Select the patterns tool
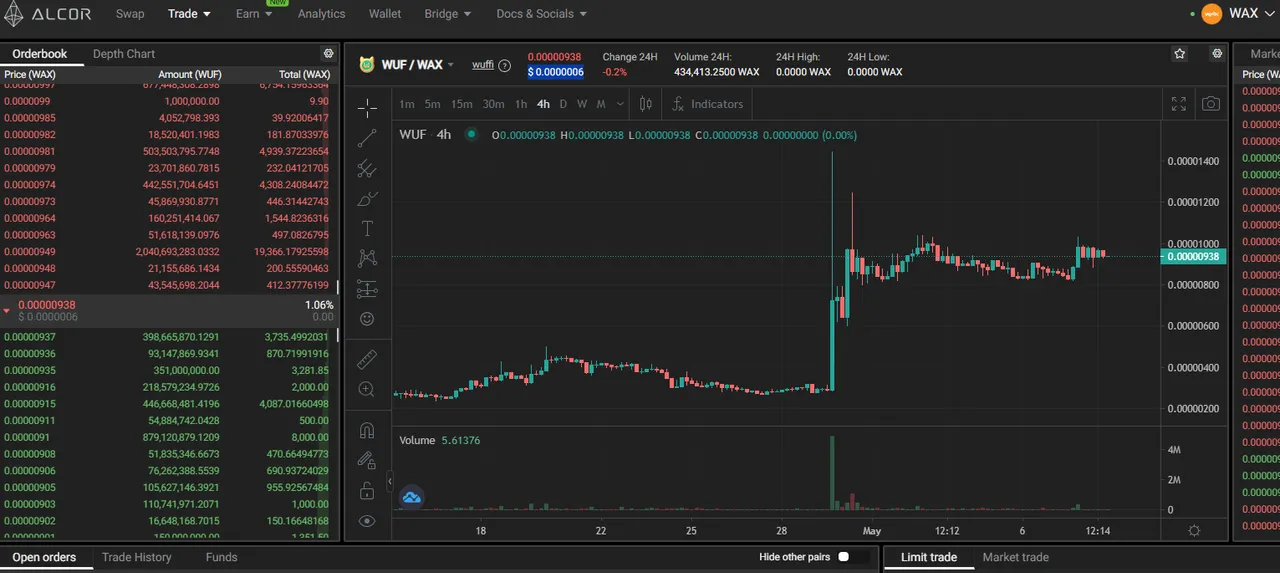This screenshot has width=1280, height=573. [x=367, y=259]
